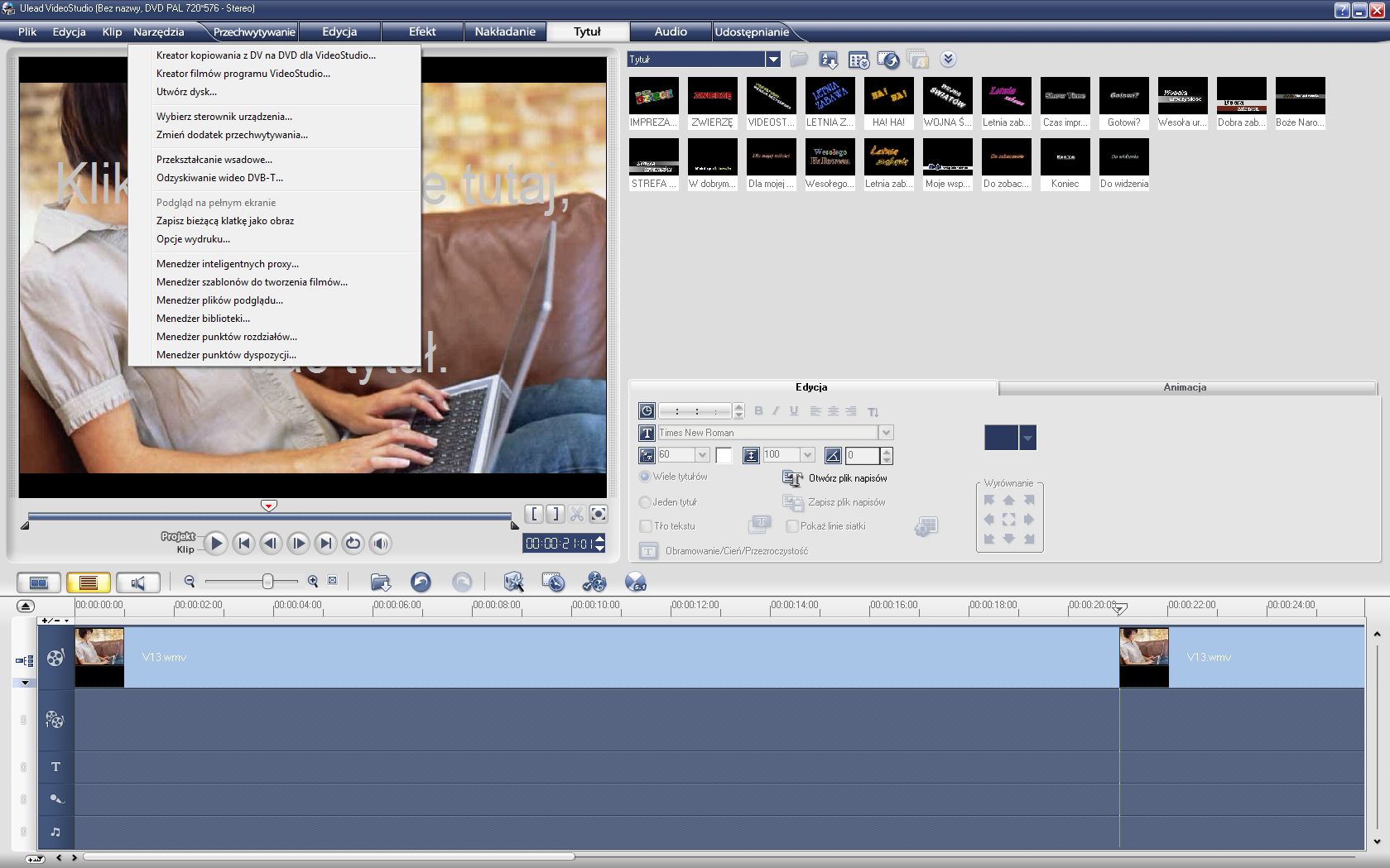Set mark-out with the right bracket button
Image resolution: width=1390 pixels, height=868 pixels.
556,514
